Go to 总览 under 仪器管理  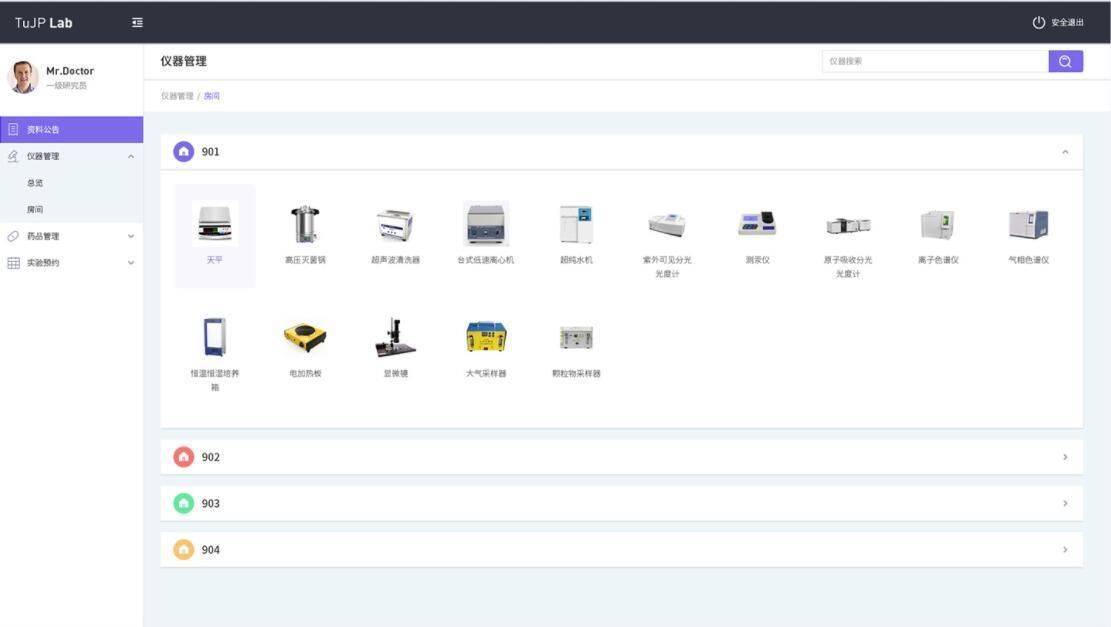pyautogui.click(x=36, y=183)
